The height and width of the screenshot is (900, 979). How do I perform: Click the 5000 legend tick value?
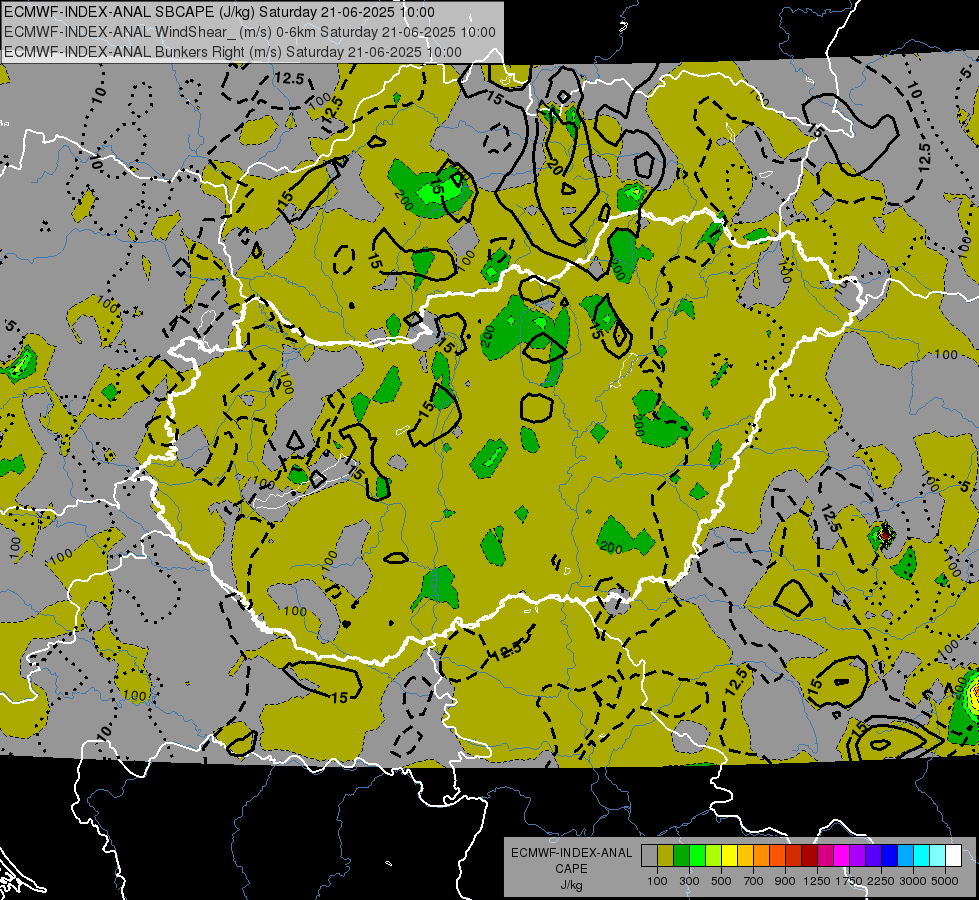tap(945, 881)
